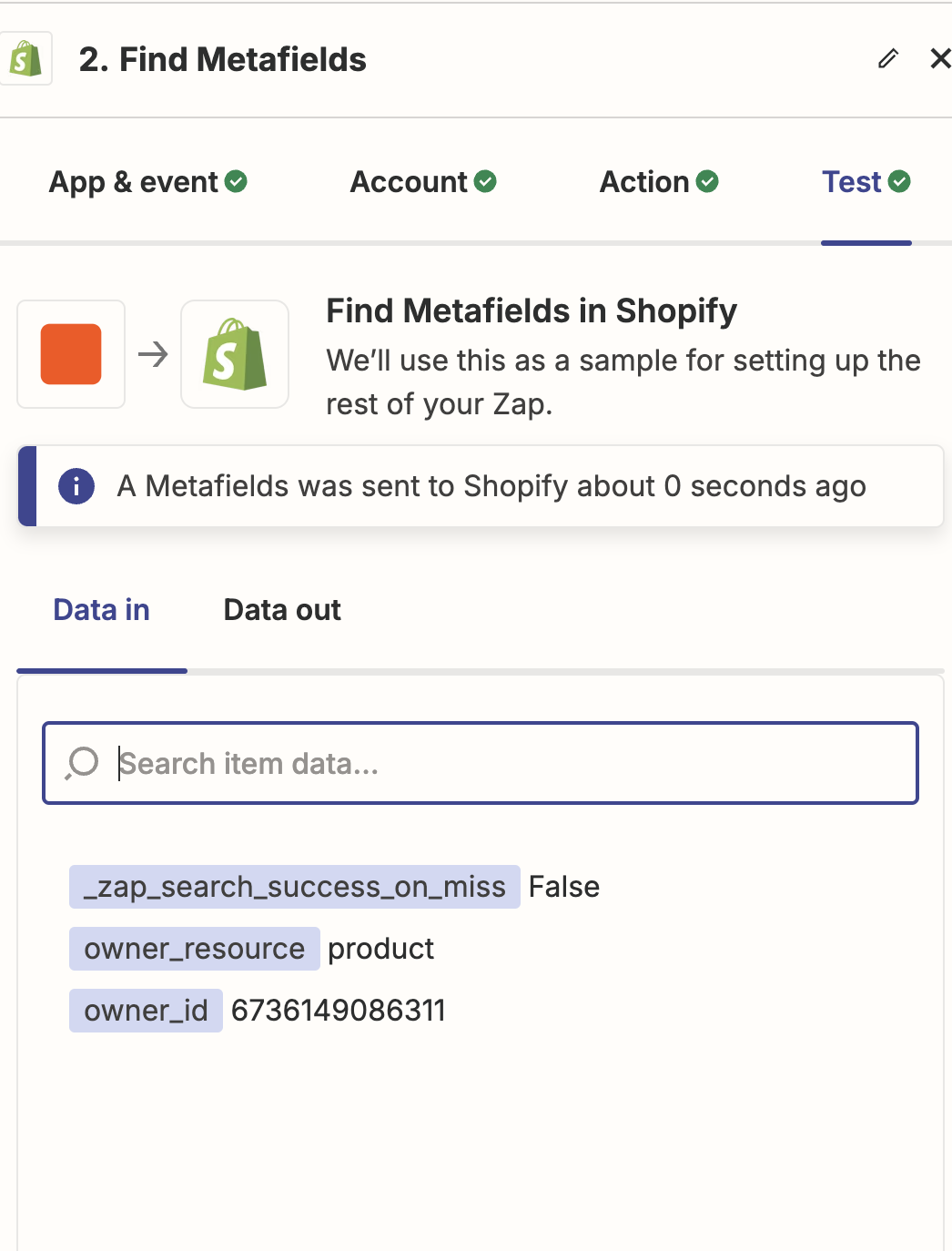Open the App & event tab
The image size is (952, 1251).
click(147, 182)
